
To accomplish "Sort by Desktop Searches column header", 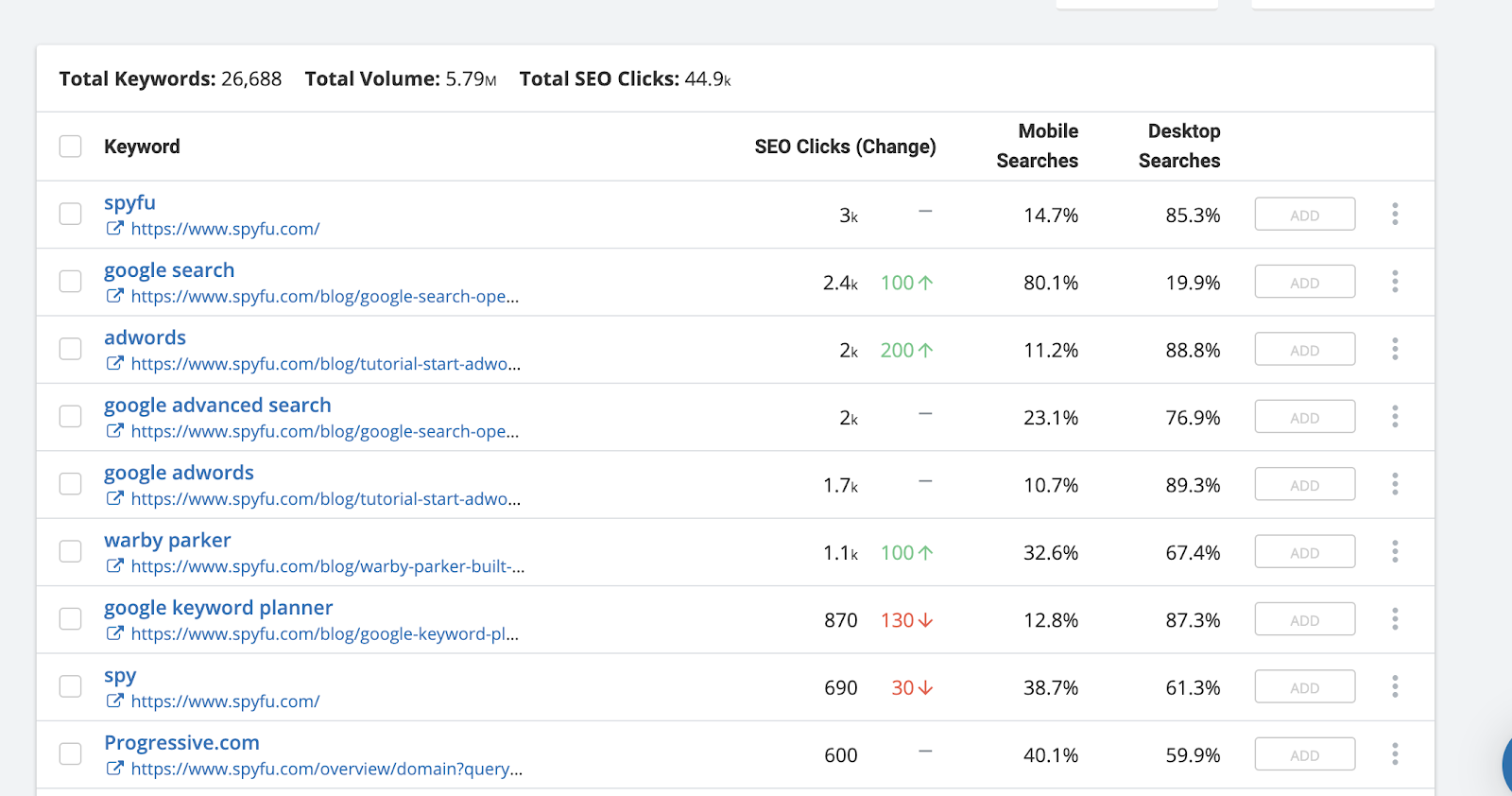I will pos(1179,146).
